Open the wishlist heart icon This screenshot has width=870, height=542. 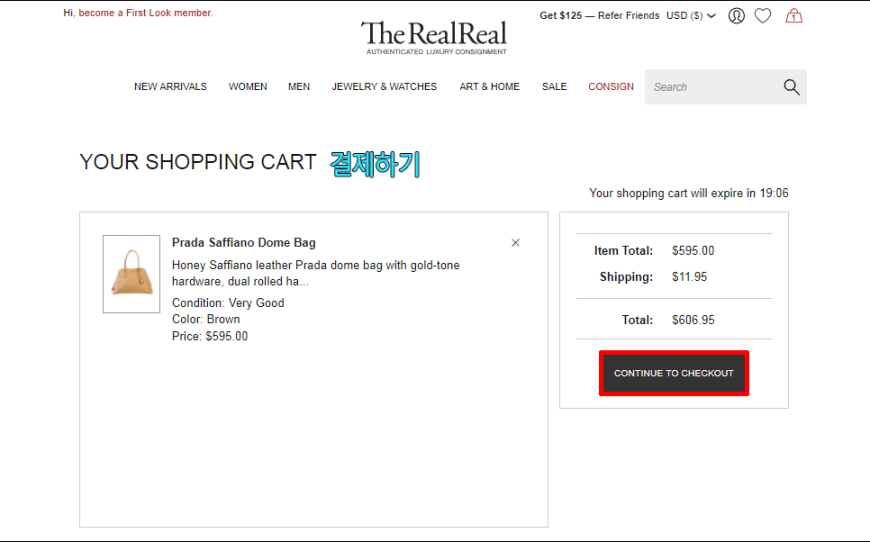pos(763,16)
